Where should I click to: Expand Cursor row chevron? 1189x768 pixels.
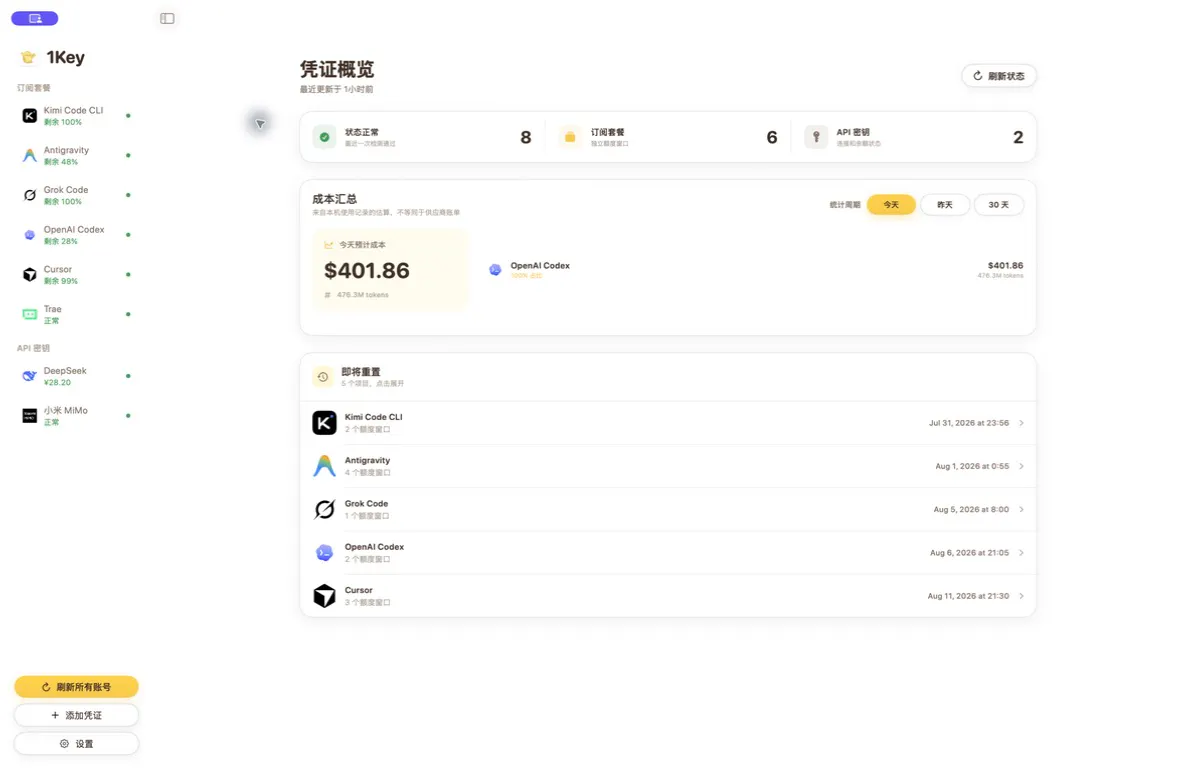click(x=1021, y=596)
